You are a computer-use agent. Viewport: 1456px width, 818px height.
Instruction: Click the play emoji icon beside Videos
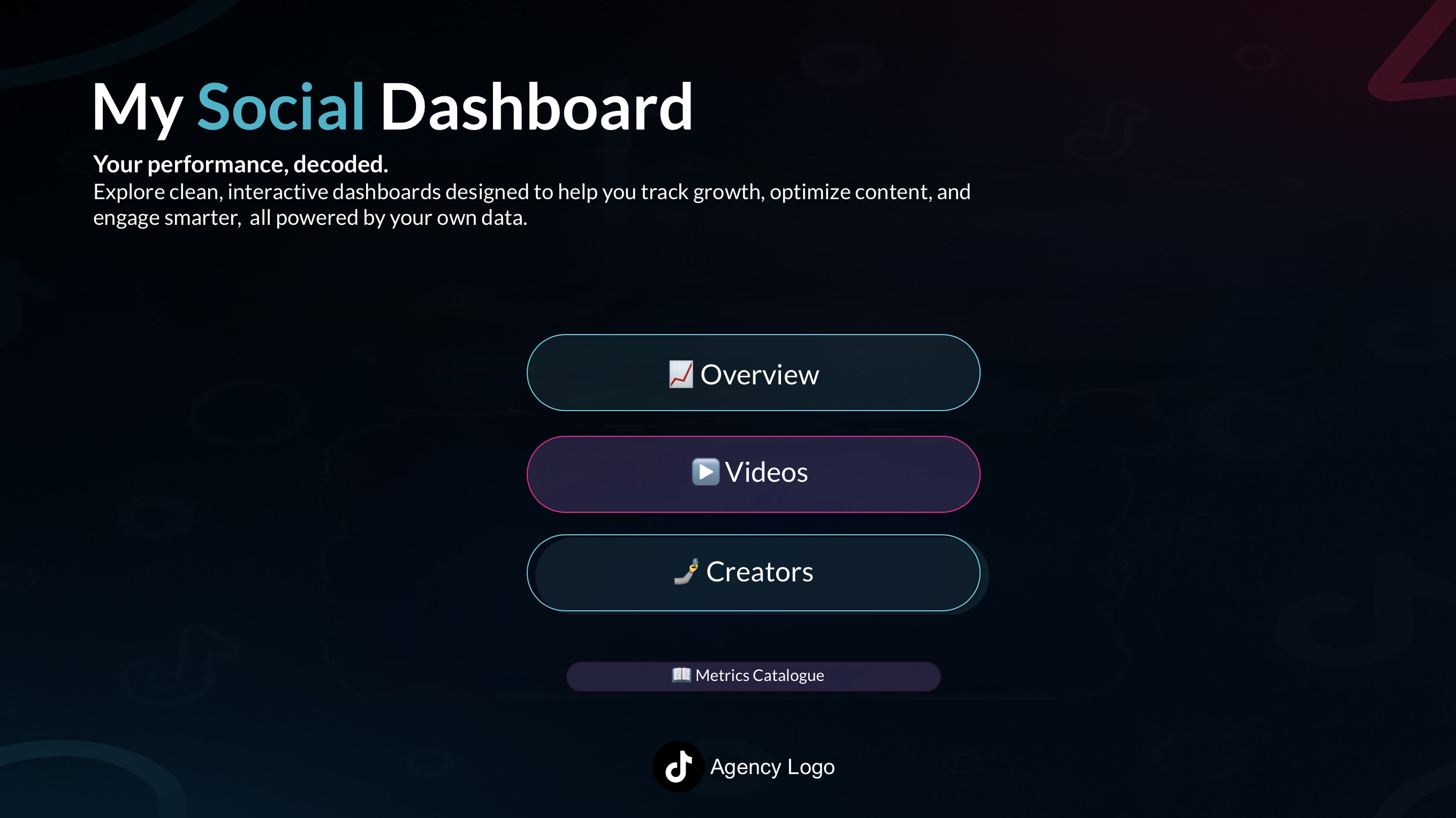(706, 472)
